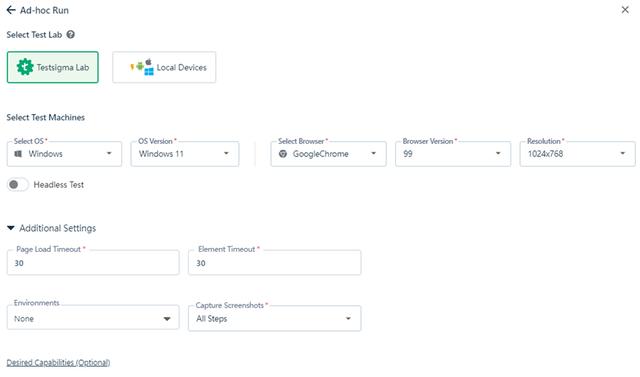Collapse the Additional Settings section
This screenshot has height=377, width=640.
11,228
